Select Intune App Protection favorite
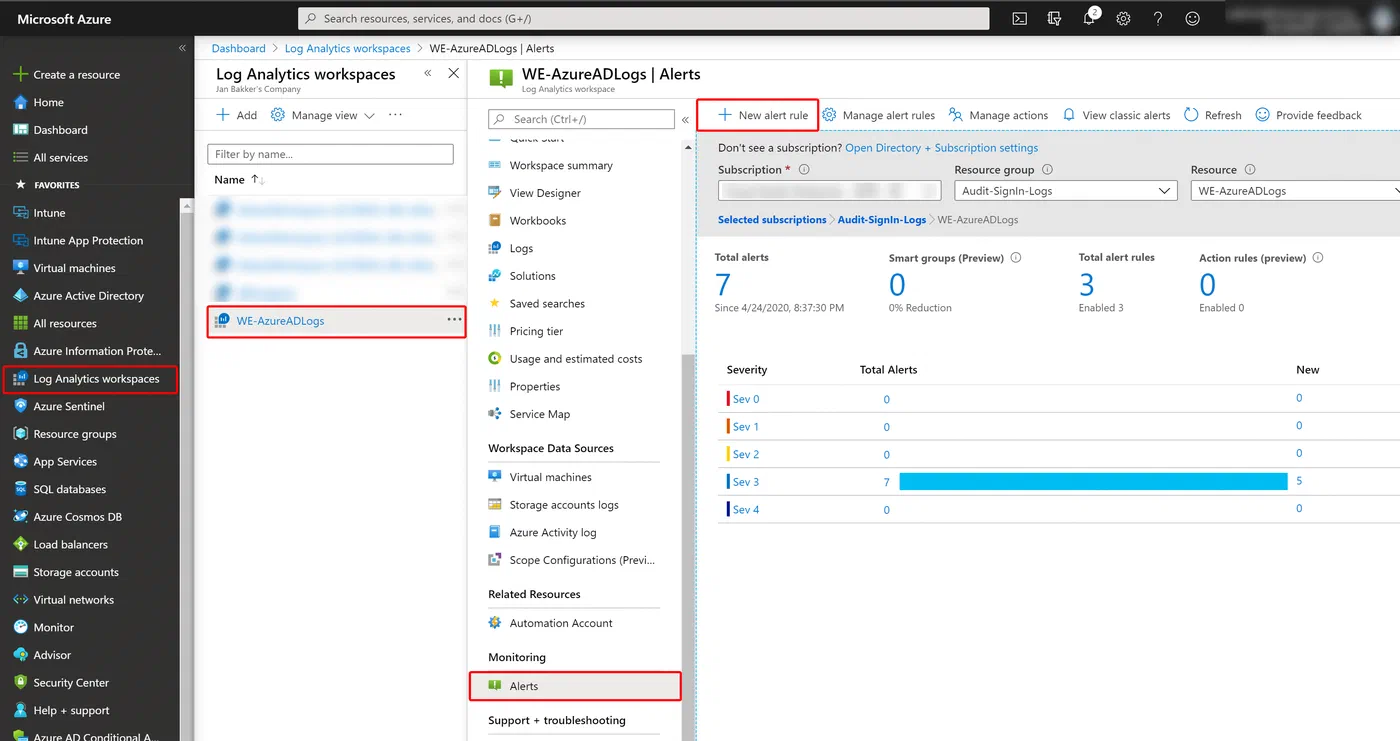 point(88,241)
